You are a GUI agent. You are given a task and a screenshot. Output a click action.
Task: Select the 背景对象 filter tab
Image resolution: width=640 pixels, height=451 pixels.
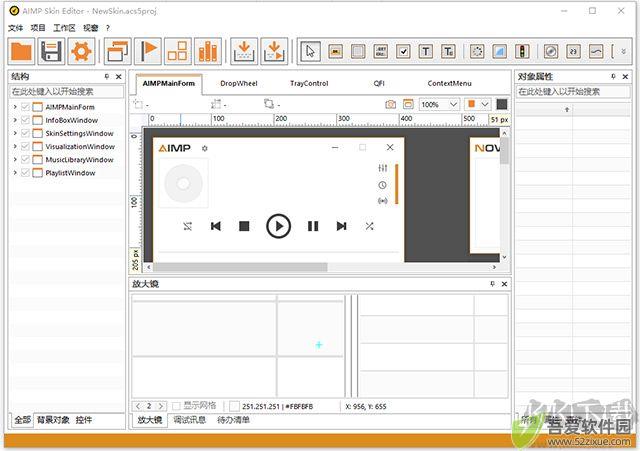tap(53, 420)
